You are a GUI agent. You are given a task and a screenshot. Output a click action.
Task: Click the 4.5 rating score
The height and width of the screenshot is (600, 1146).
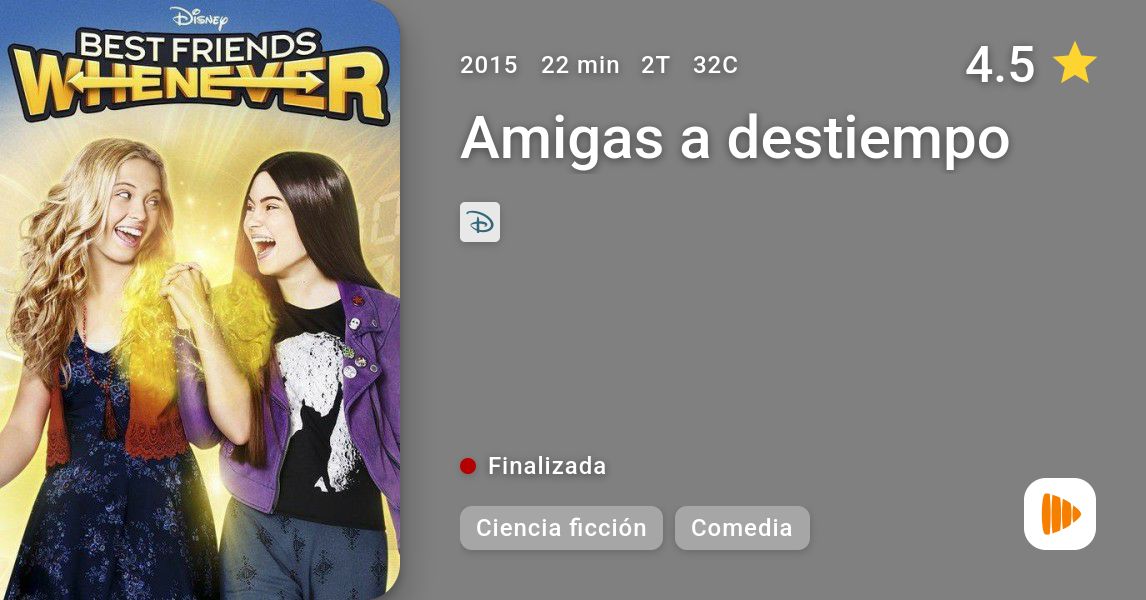(1000, 64)
